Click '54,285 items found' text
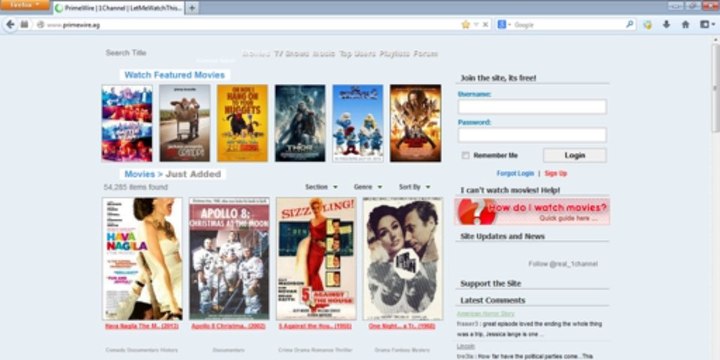 (136, 187)
